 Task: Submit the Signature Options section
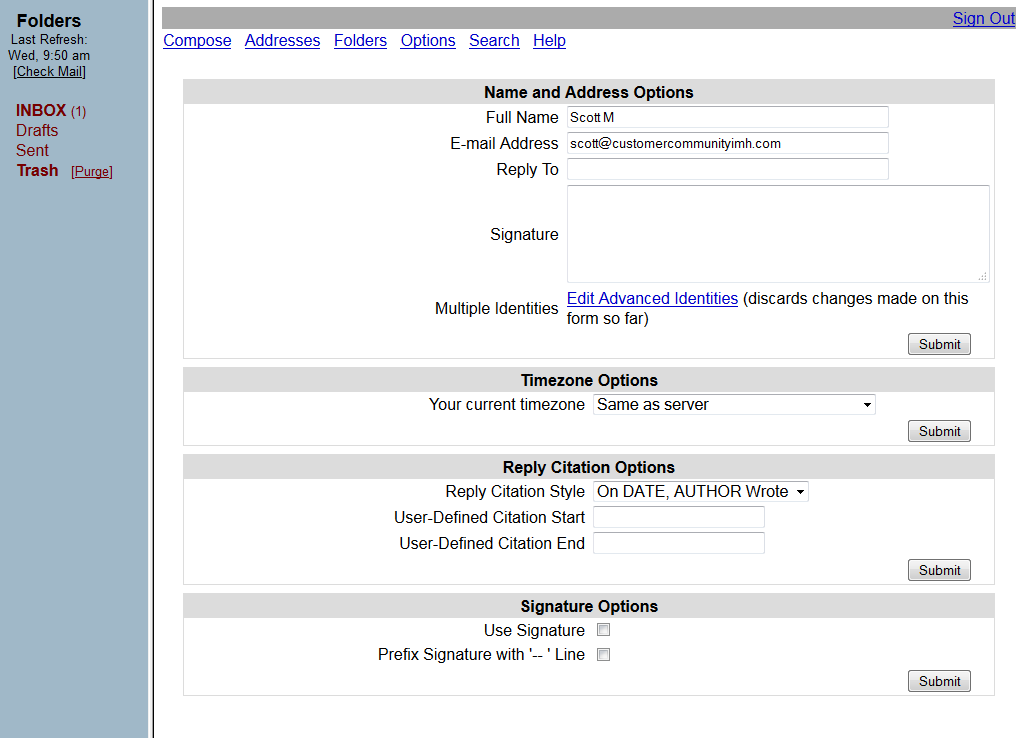939,681
